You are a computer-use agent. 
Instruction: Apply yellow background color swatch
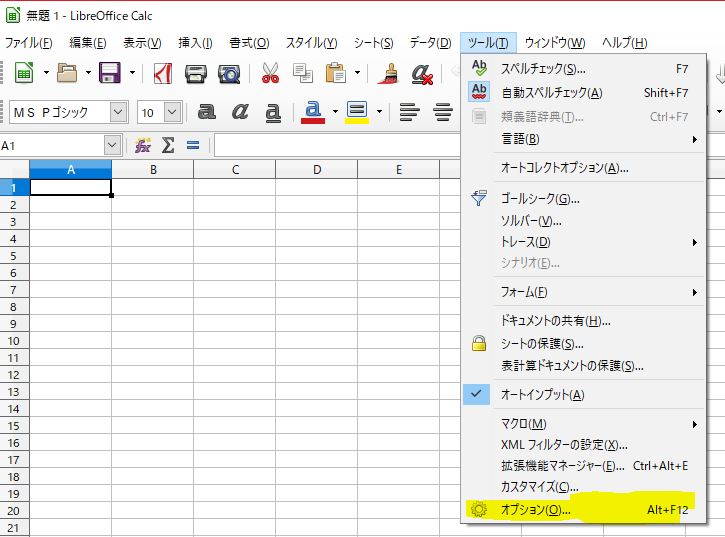click(x=357, y=121)
